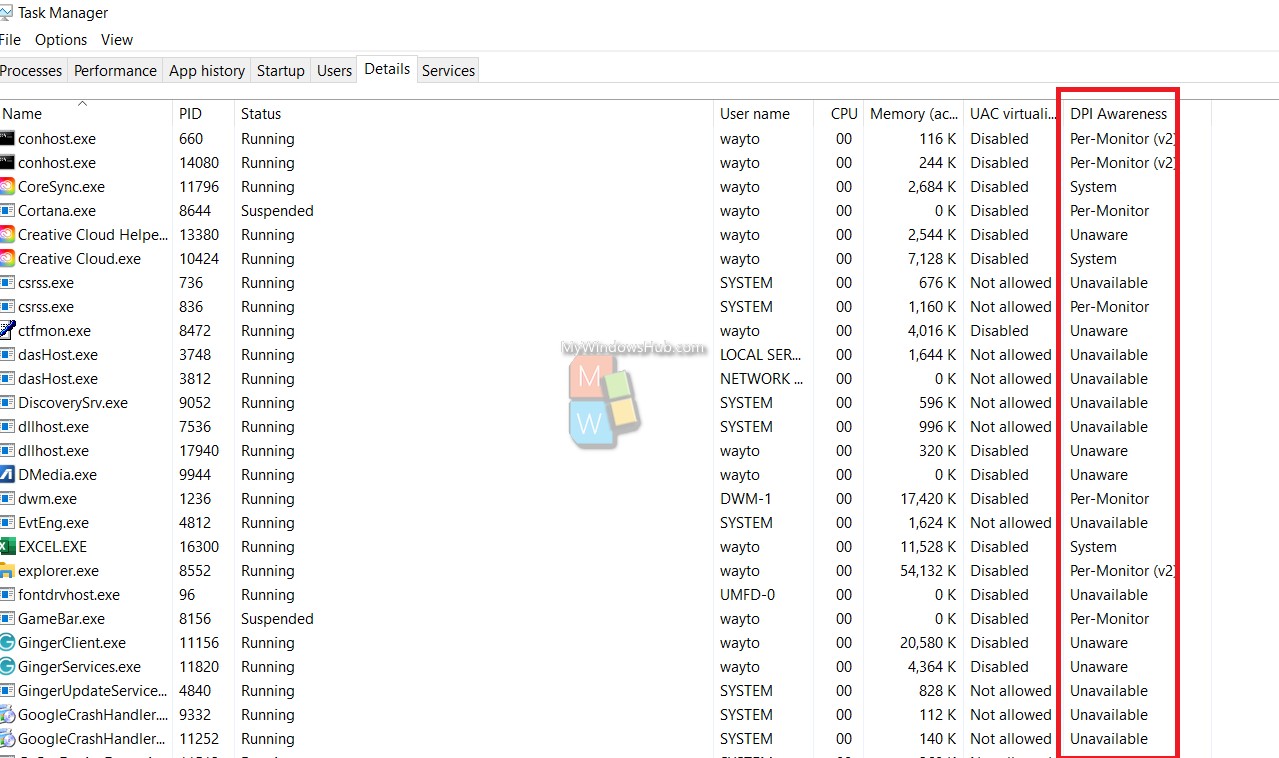The image size is (1279, 758).
Task: Click the Creative Cloud.exe icon
Action: pos(8,259)
